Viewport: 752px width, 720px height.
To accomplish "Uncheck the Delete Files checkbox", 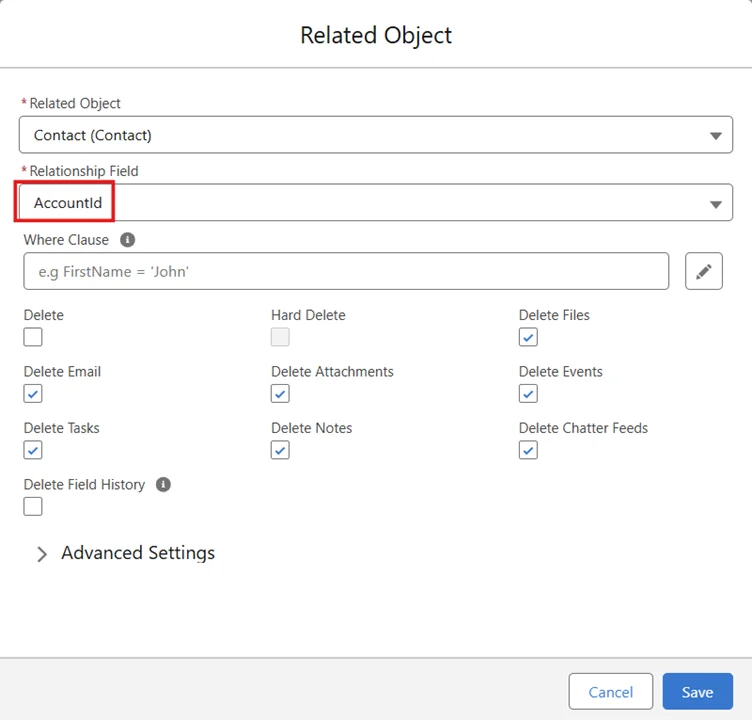I will tap(528, 337).
